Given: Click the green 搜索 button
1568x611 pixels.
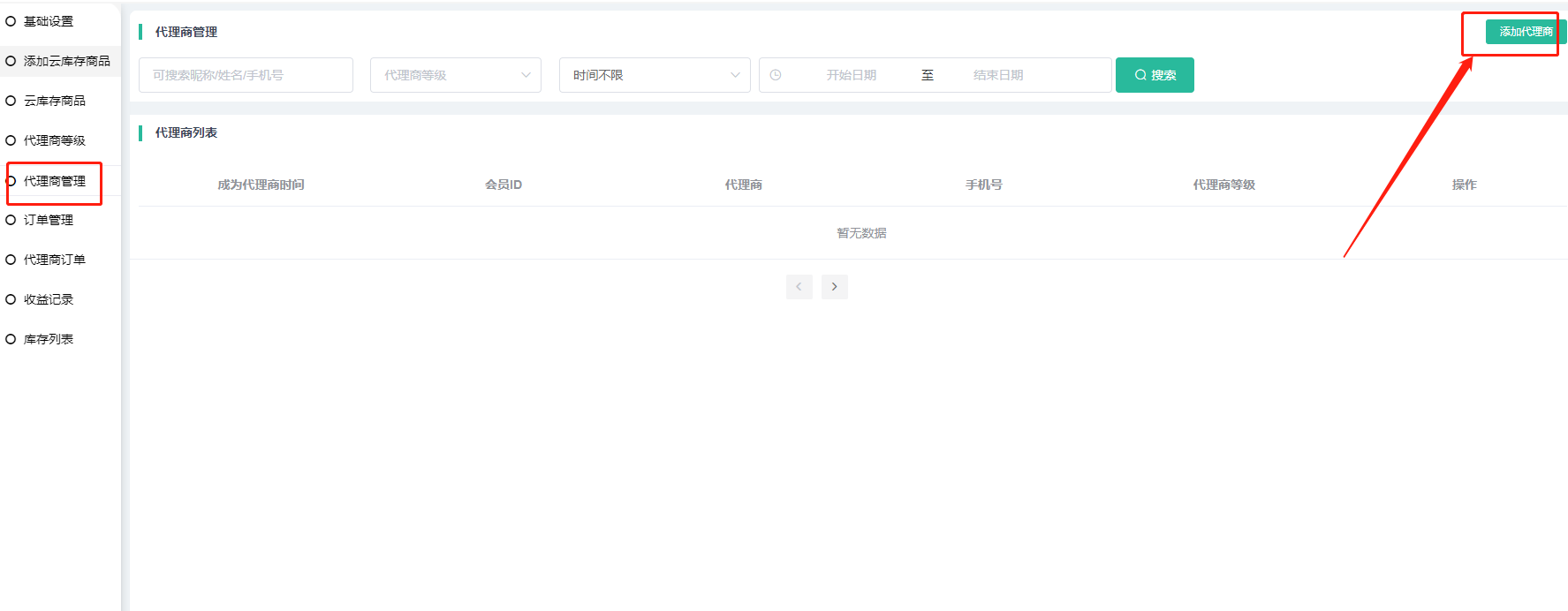Looking at the screenshot, I should tap(1154, 75).
